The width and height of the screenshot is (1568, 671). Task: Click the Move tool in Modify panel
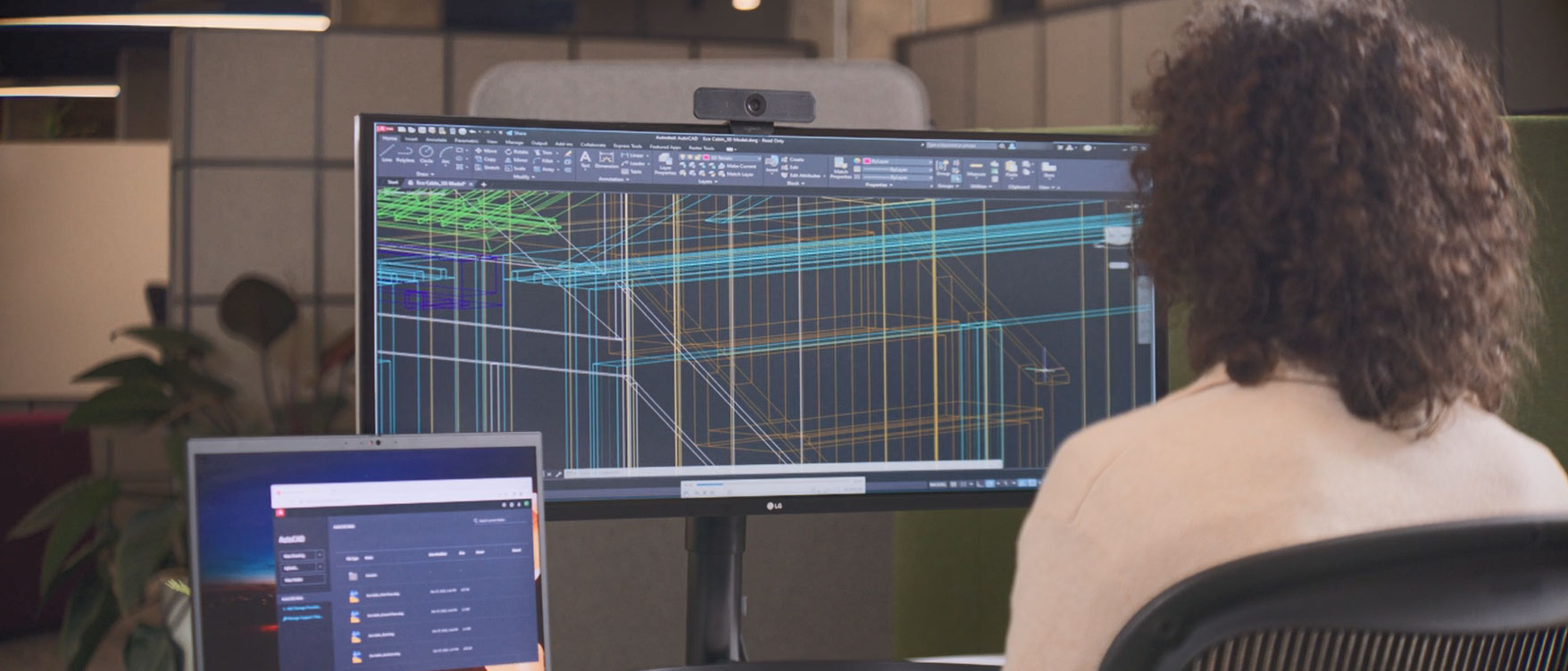[486, 151]
